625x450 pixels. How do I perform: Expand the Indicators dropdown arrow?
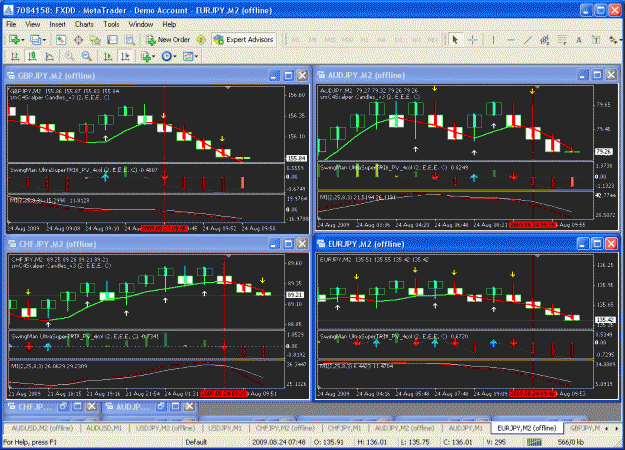[x=154, y=57]
